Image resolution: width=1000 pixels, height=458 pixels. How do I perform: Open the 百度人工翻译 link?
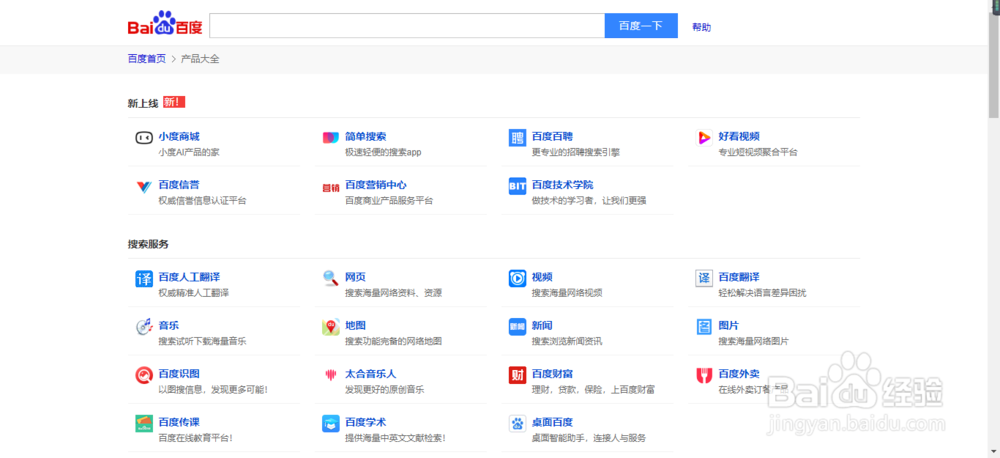pyautogui.click(x=189, y=277)
